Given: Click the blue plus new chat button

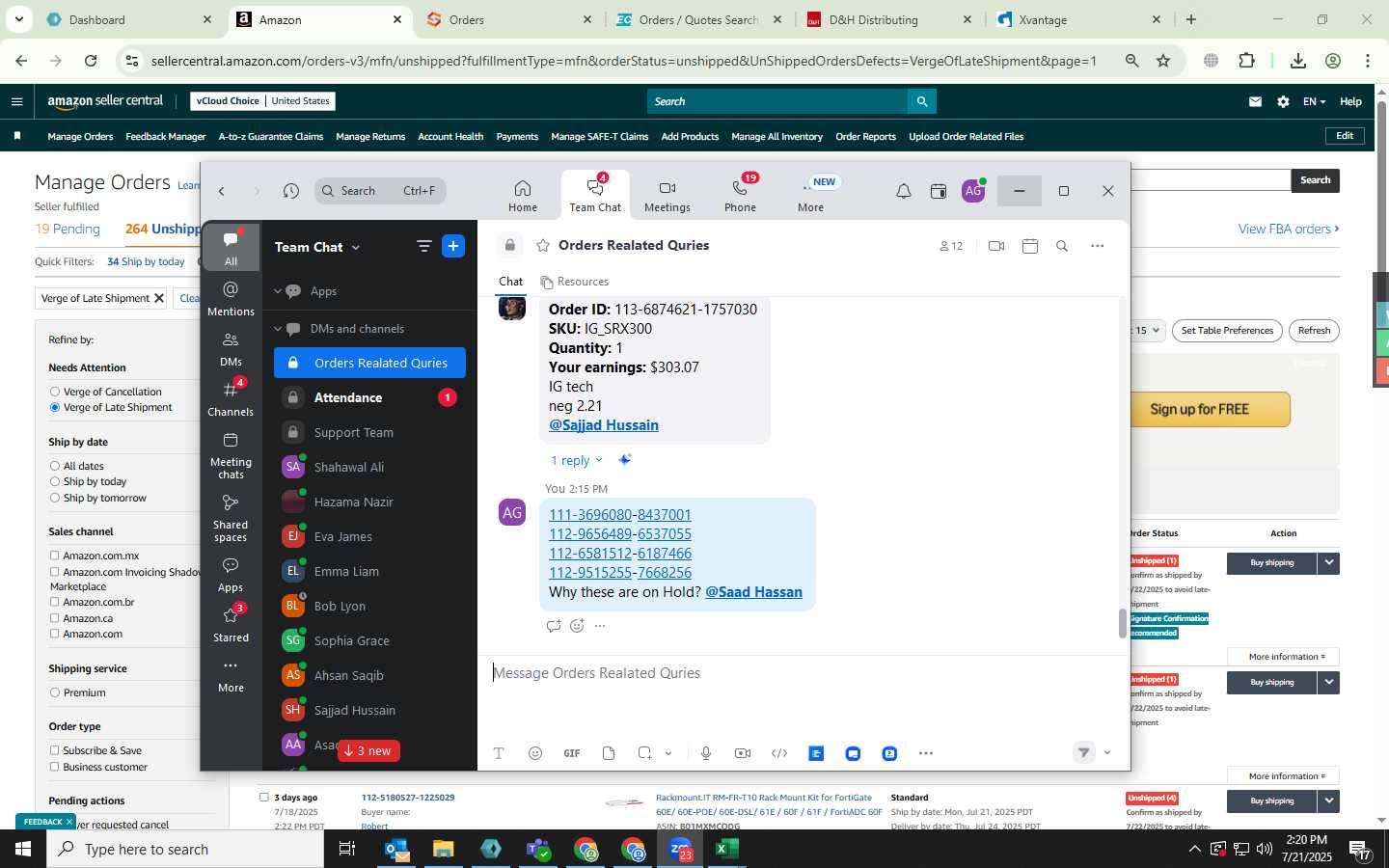Looking at the screenshot, I should click(x=453, y=246).
